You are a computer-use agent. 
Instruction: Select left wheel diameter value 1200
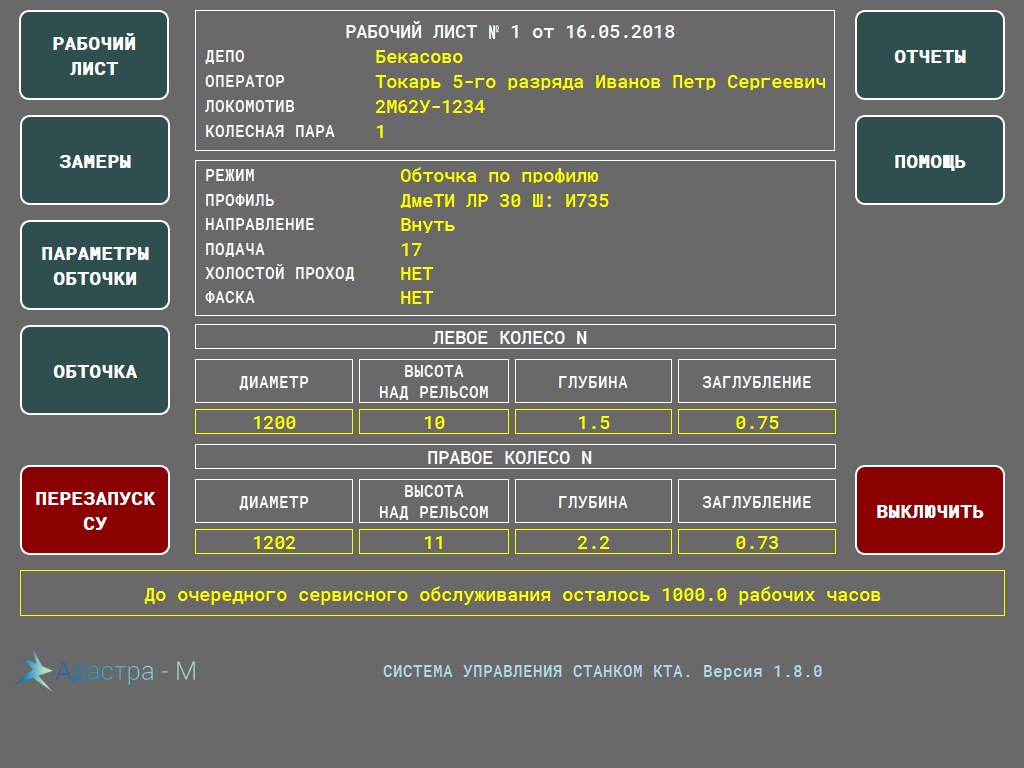coord(274,422)
